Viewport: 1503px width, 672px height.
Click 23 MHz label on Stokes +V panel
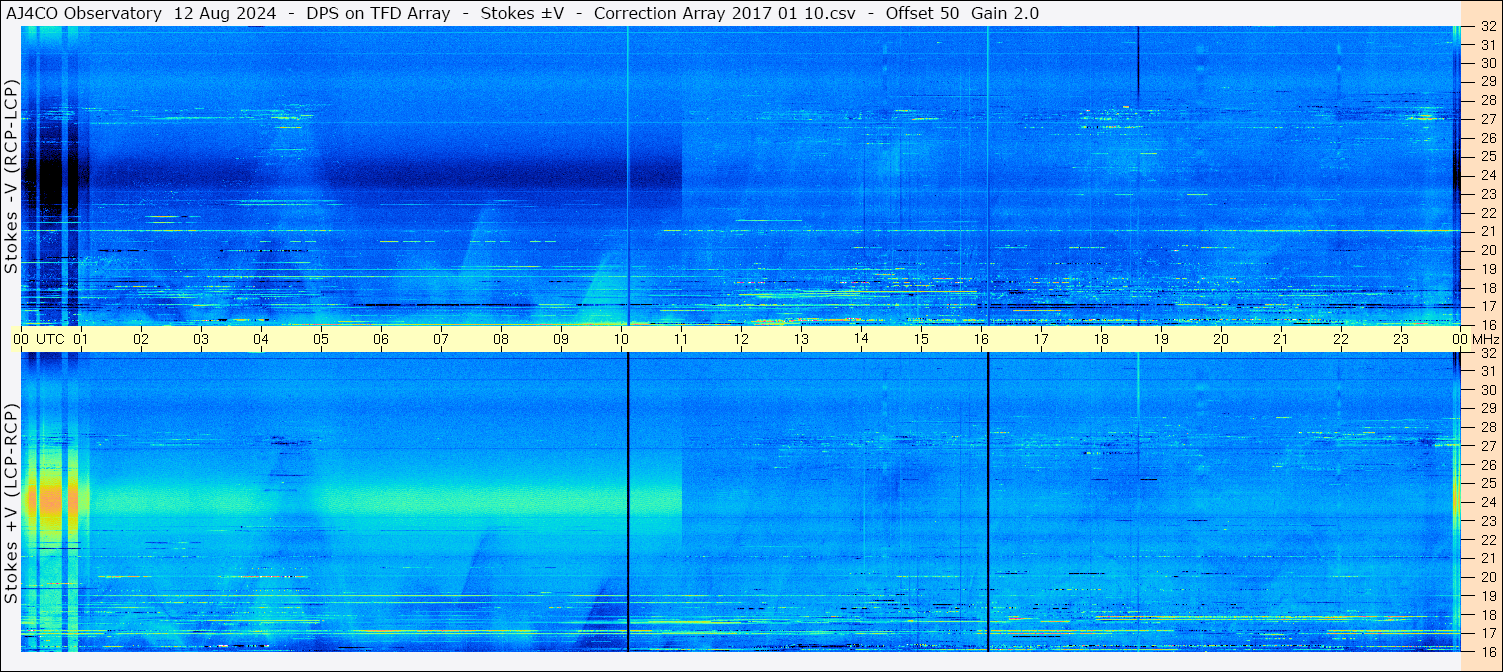click(1487, 521)
